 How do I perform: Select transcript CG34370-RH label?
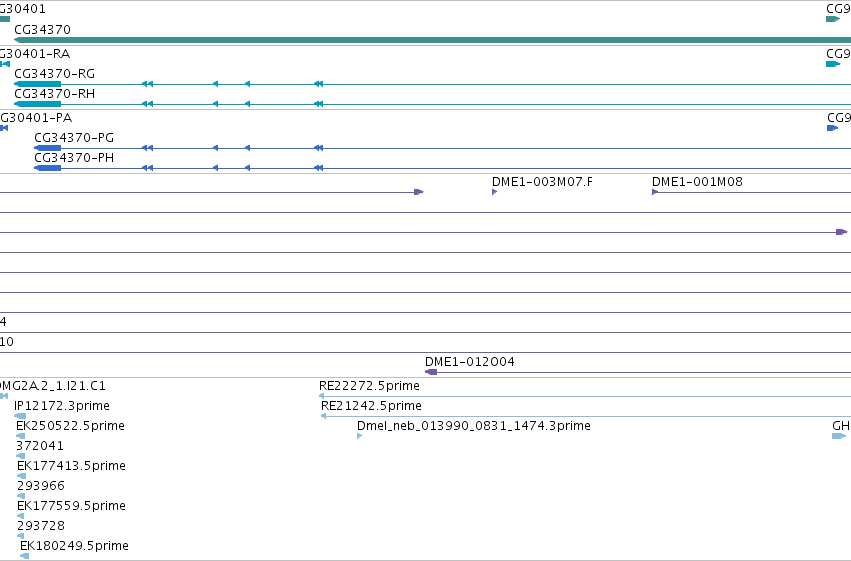pos(54,94)
